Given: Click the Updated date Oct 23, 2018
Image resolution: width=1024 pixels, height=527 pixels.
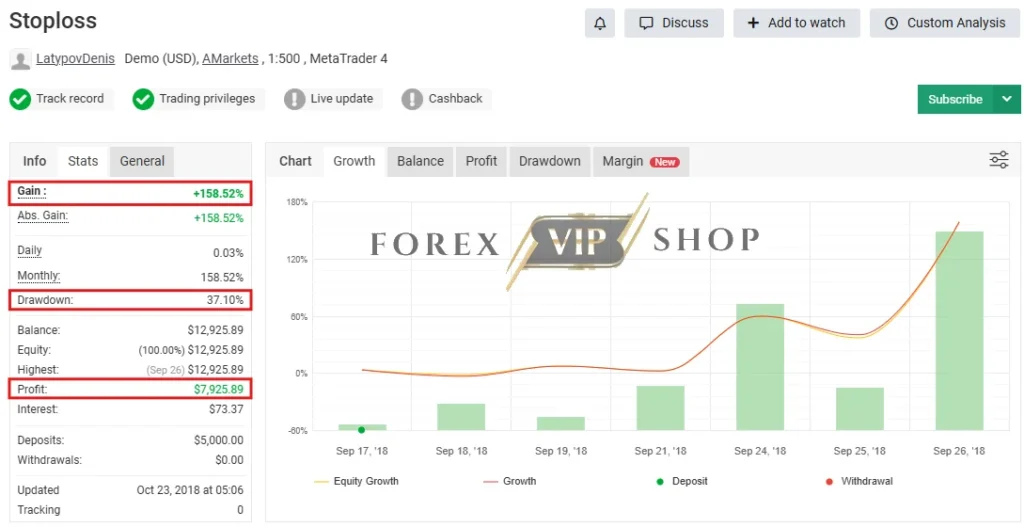Looking at the screenshot, I should click(x=190, y=490).
